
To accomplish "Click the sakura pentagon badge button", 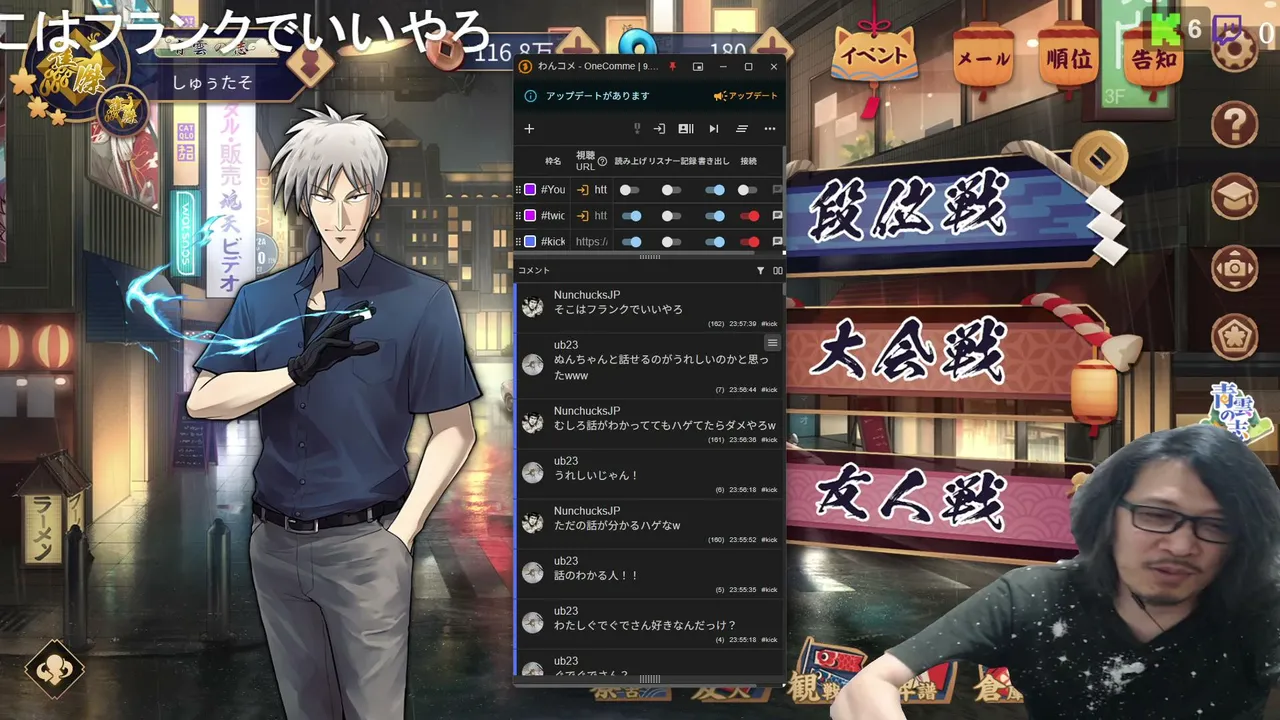I will click(1235, 337).
